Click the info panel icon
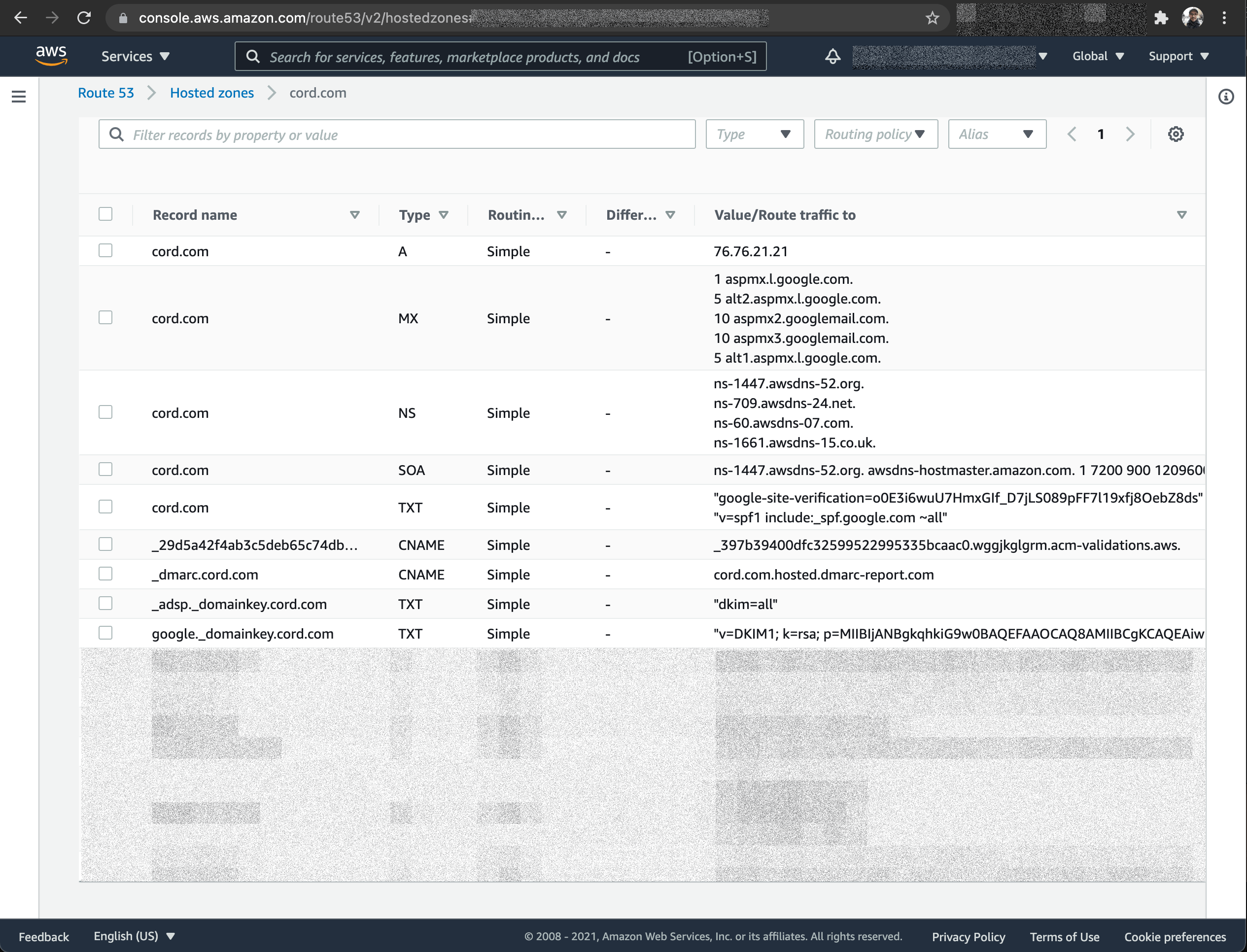This screenshot has width=1247, height=952. click(1225, 97)
